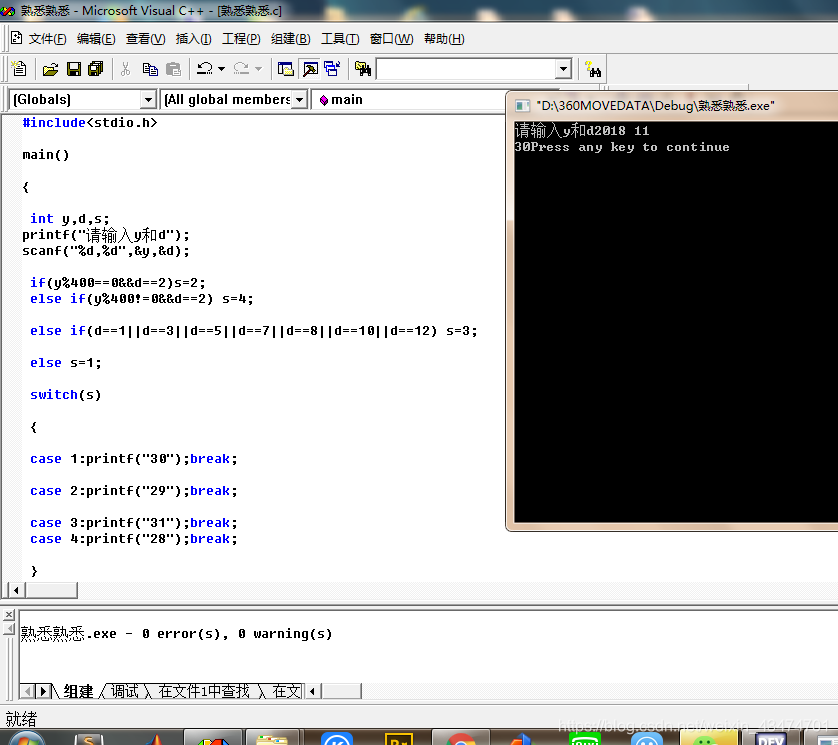The width and height of the screenshot is (838, 745).
Task: Open the 插入(I) menu
Action: (x=193, y=39)
